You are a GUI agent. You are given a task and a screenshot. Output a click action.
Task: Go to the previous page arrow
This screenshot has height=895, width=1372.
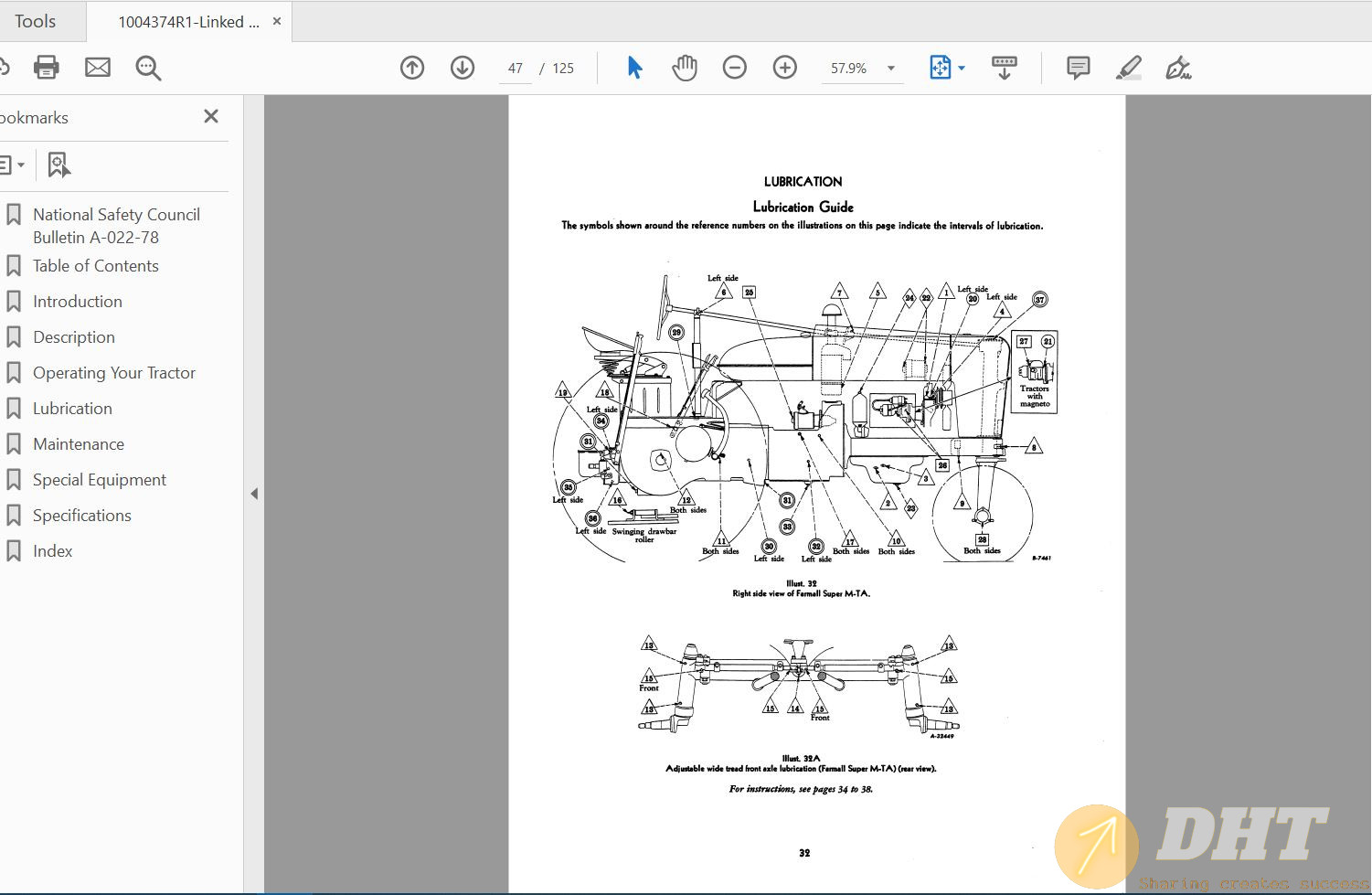coord(412,68)
